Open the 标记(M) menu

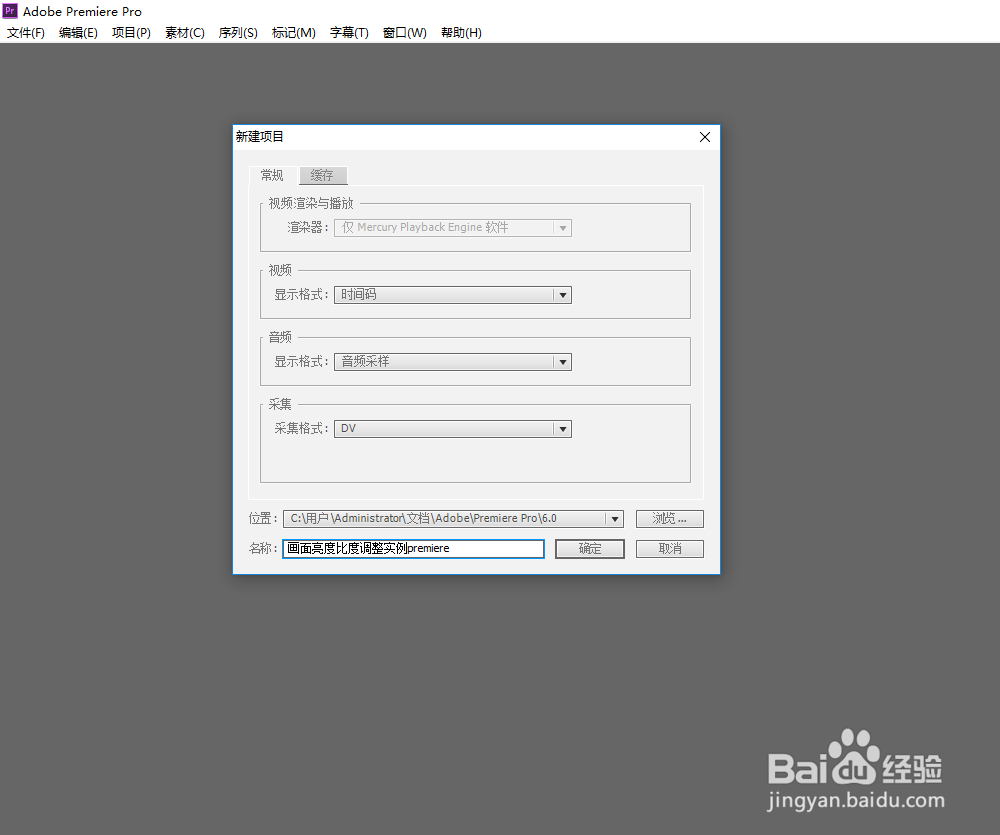pos(293,33)
